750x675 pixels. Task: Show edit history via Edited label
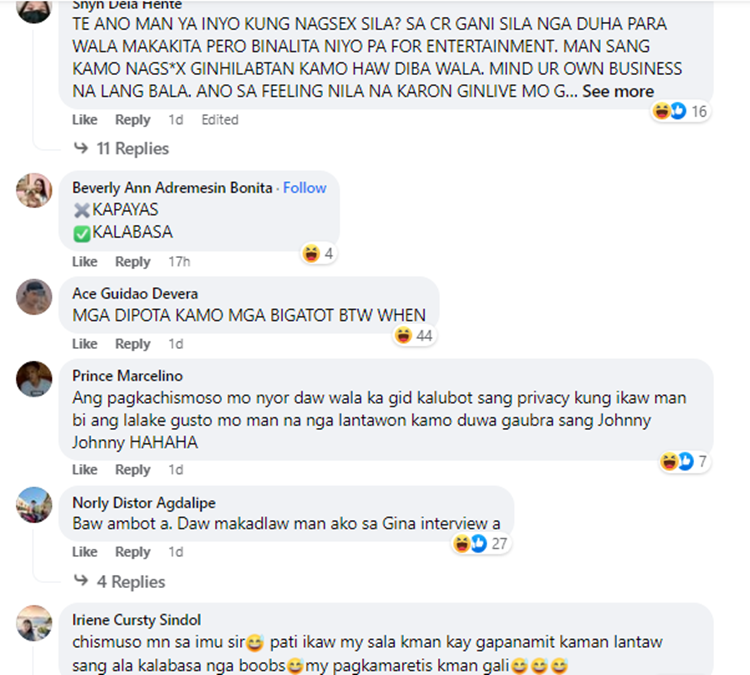pyautogui.click(x=220, y=120)
